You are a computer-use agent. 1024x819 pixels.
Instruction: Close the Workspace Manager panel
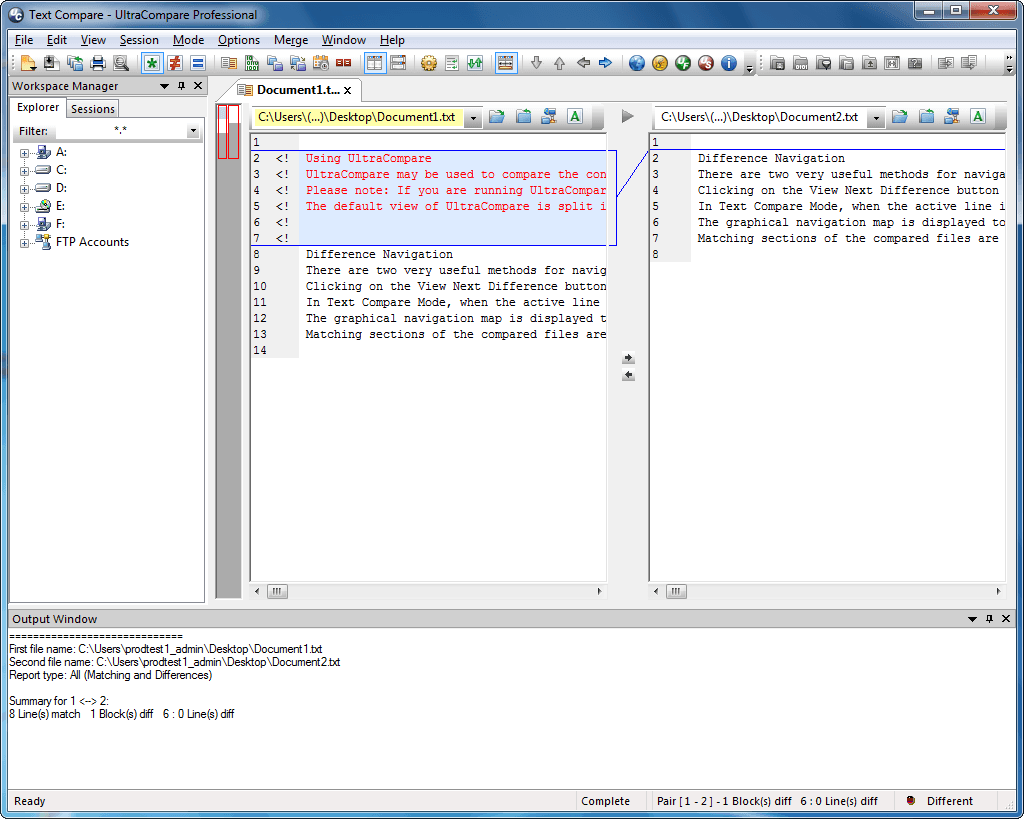(x=198, y=86)
